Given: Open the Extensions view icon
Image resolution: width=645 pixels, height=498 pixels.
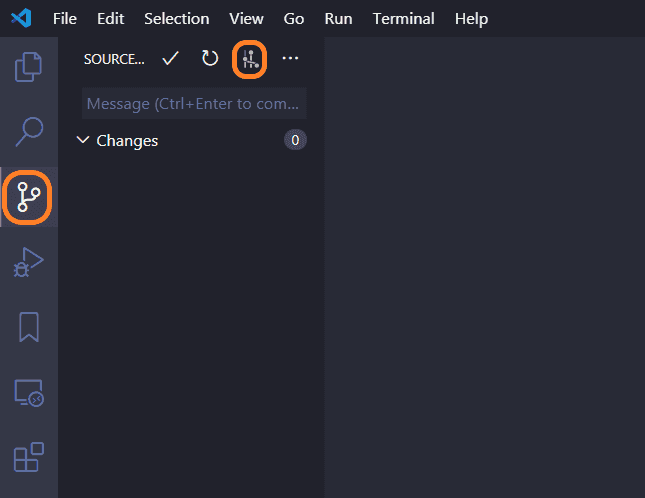Looking at the screenshot, I should (x=28, y=457).
